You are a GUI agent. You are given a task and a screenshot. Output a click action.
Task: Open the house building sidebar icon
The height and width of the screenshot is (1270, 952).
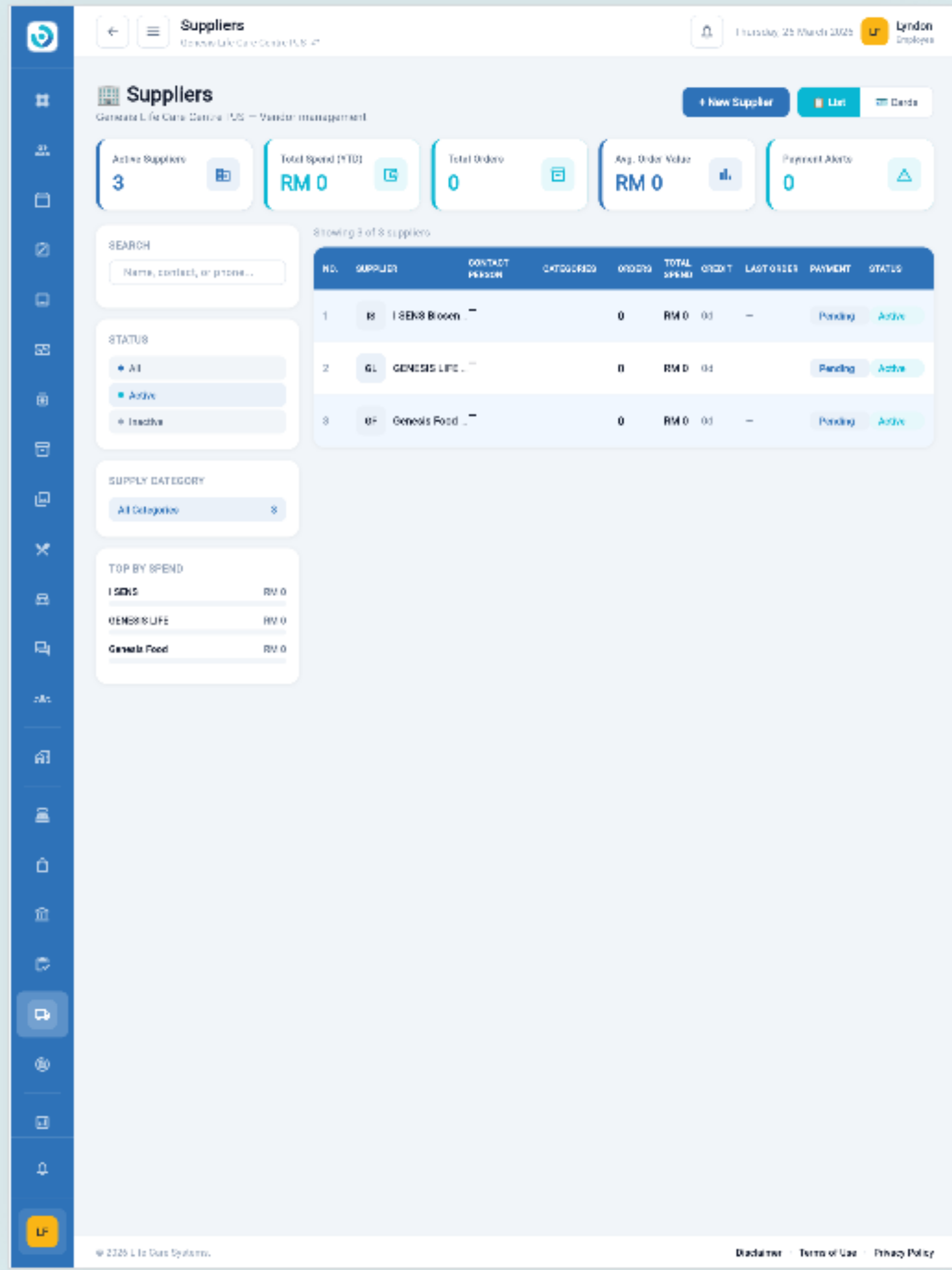(42, 757)
